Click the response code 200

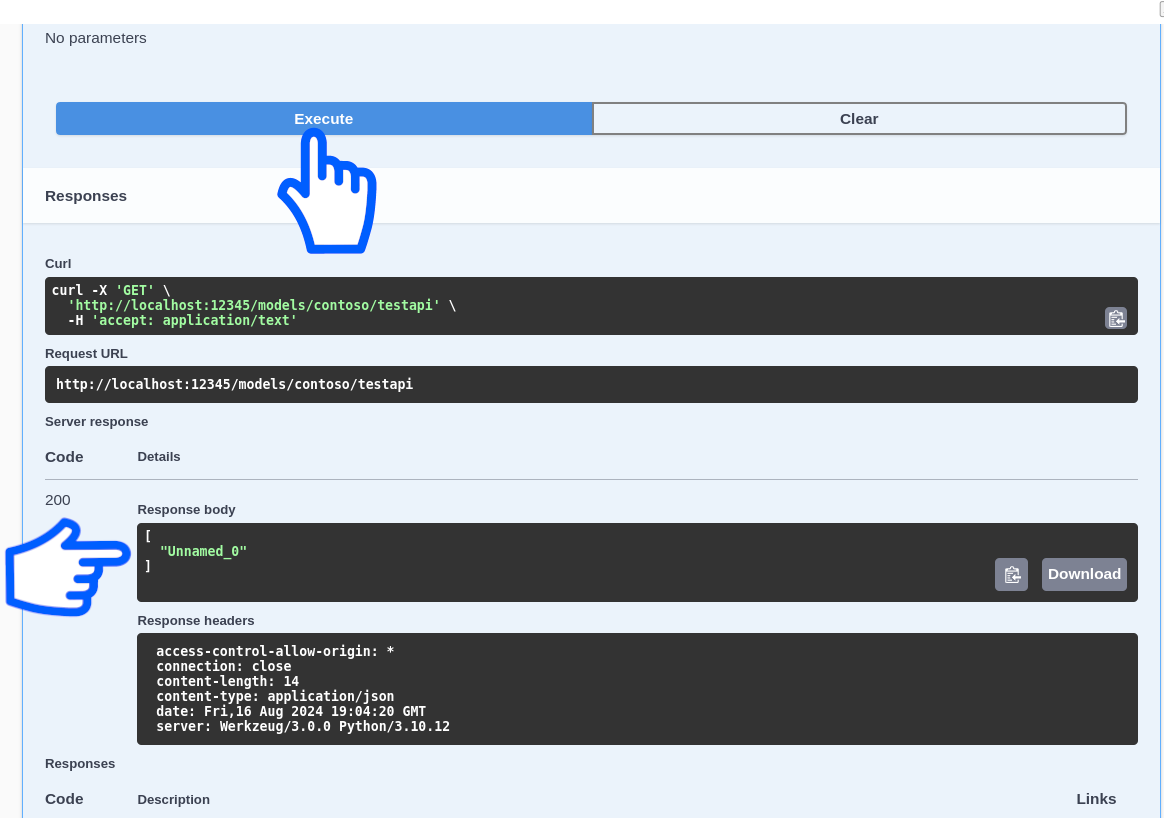click(x=57, y=500)
